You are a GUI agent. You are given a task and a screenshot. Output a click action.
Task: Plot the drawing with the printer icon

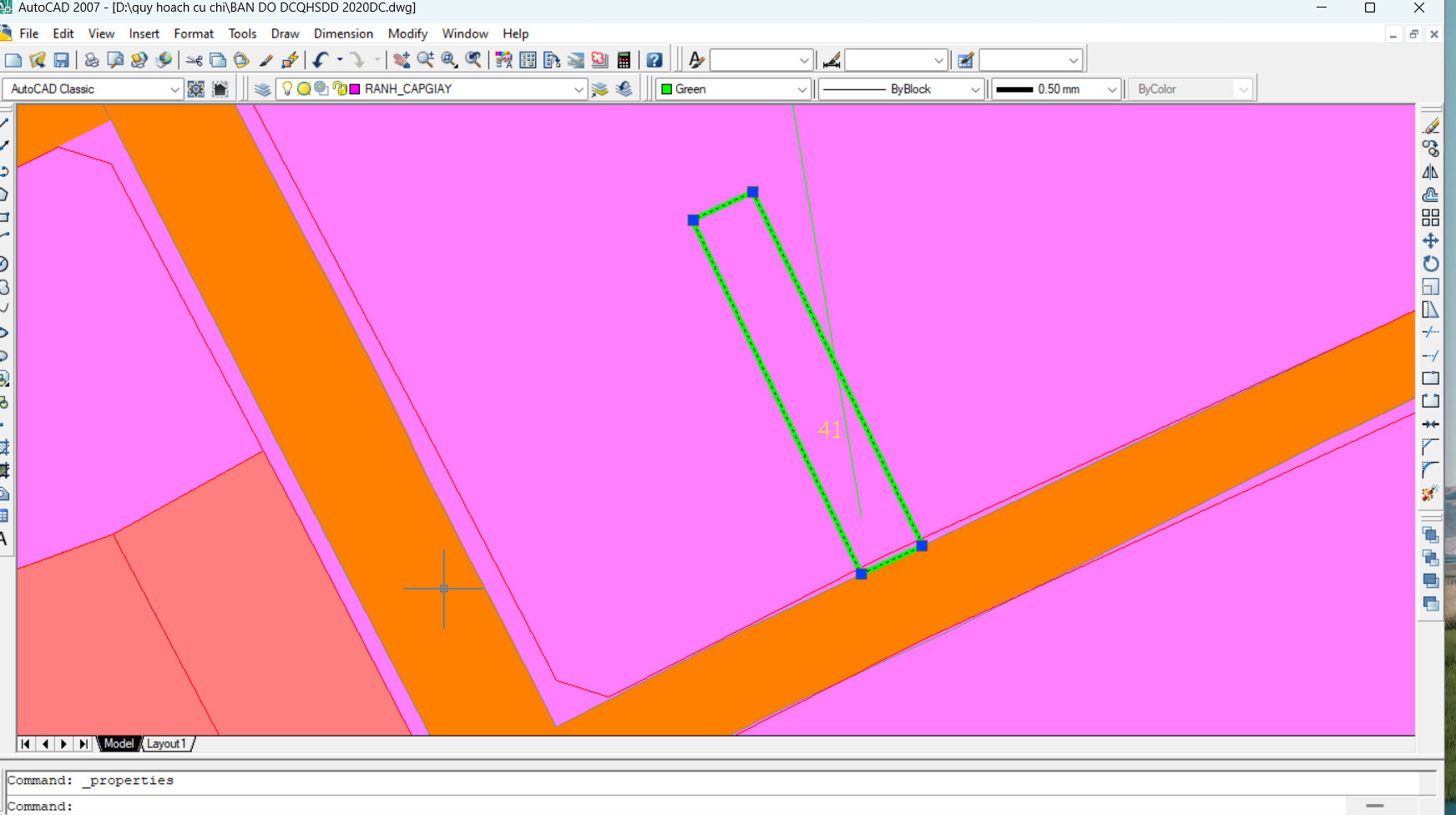click(92, 60)
